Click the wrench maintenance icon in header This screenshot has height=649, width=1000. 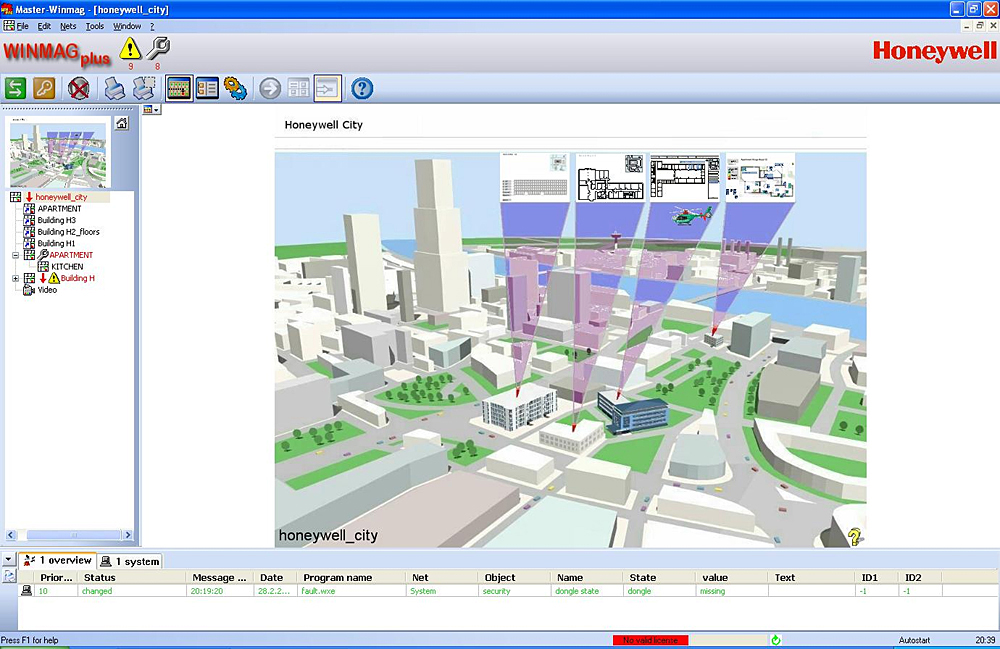click(x=158, y=48)
